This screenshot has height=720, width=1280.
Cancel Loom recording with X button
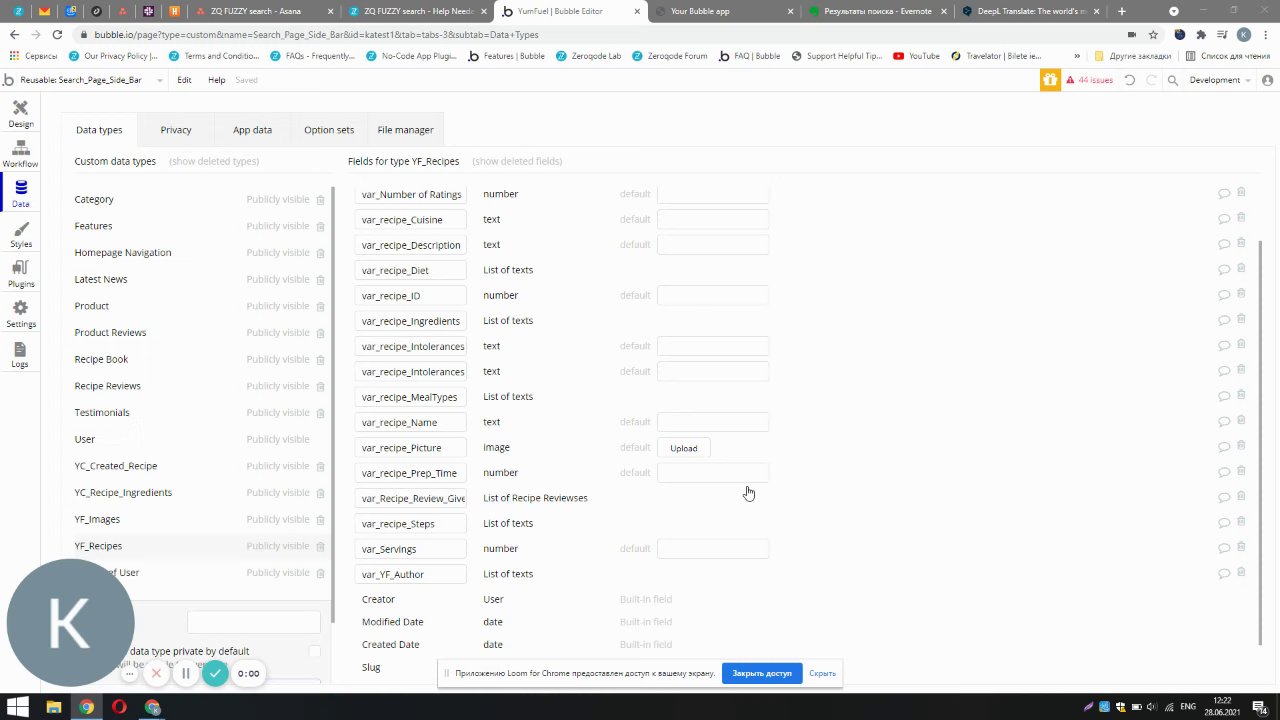[x=156, y=673]
